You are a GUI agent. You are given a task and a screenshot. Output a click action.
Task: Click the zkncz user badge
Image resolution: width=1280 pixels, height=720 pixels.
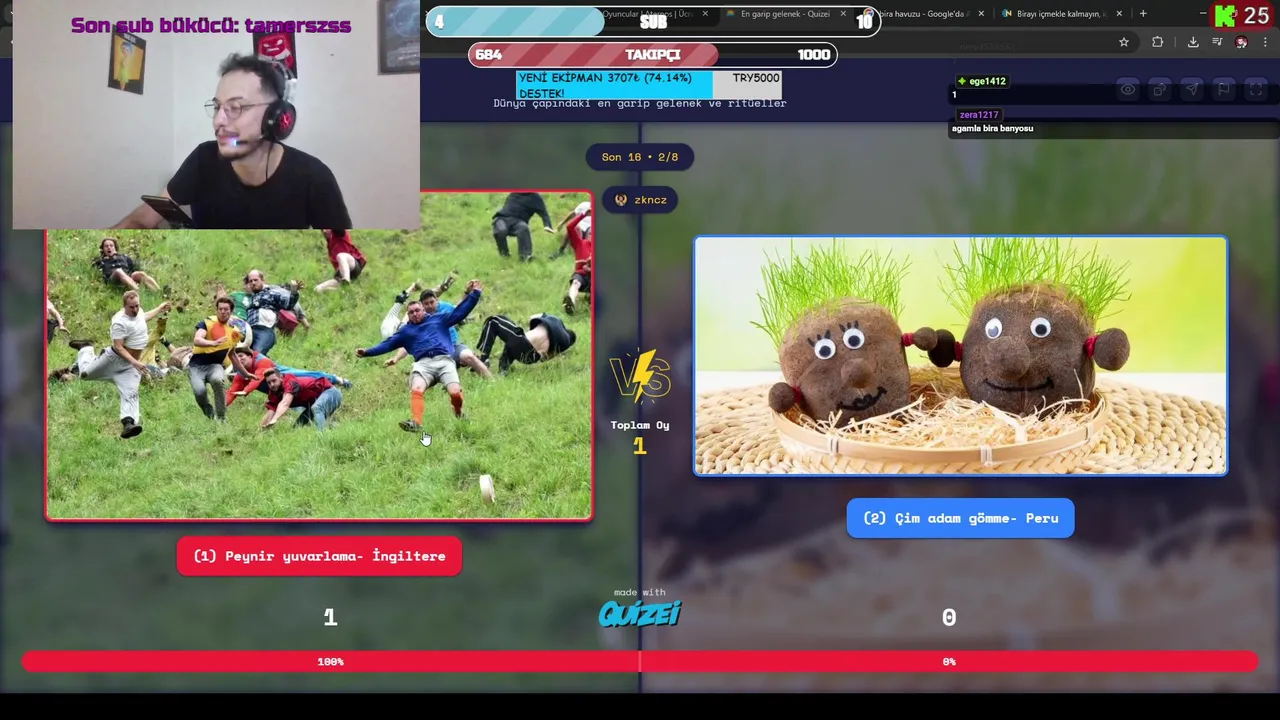640,200
